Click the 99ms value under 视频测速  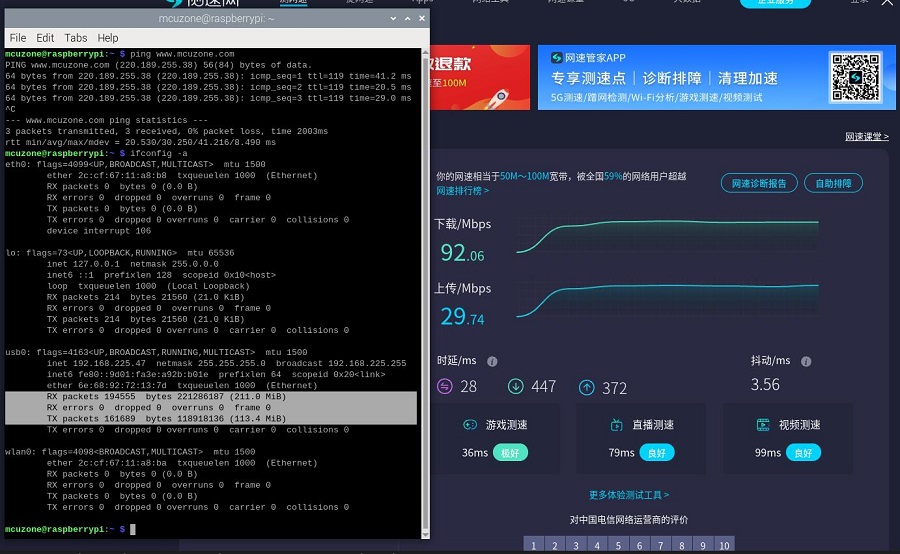pos(767,453)
